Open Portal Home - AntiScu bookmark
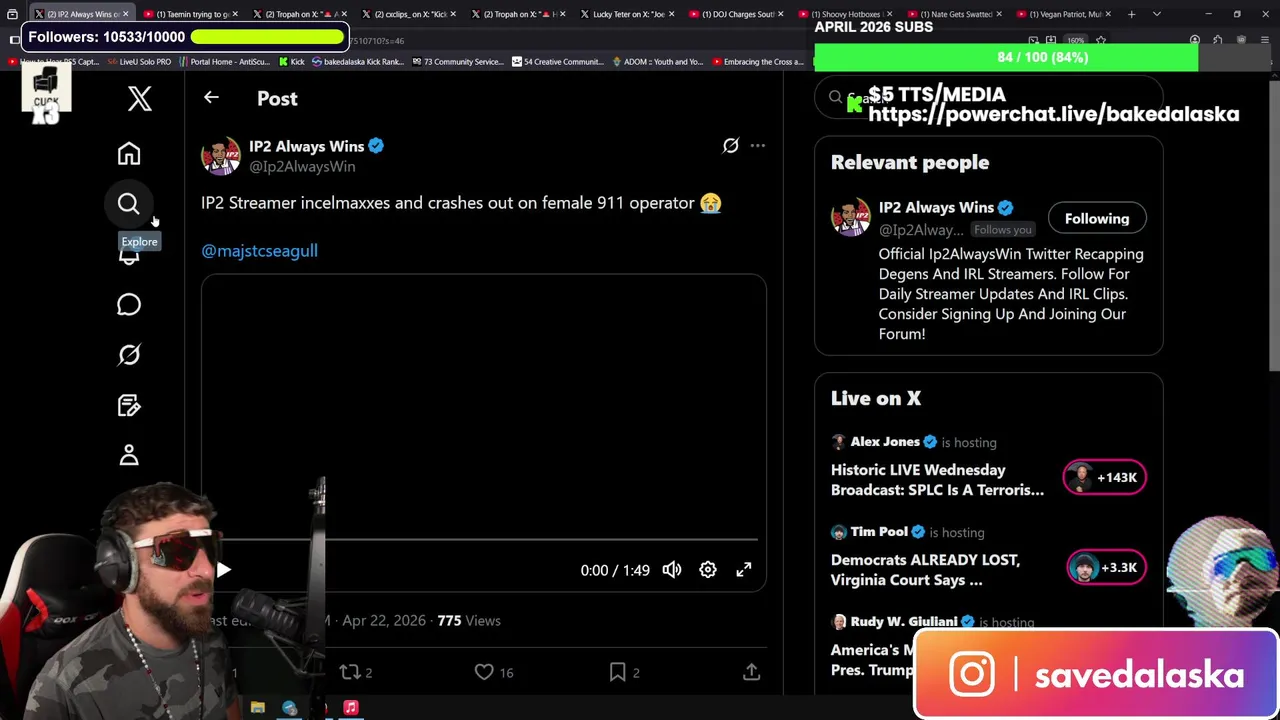Viewport: 1280px width, 720px height. click(x=225, y=62)
